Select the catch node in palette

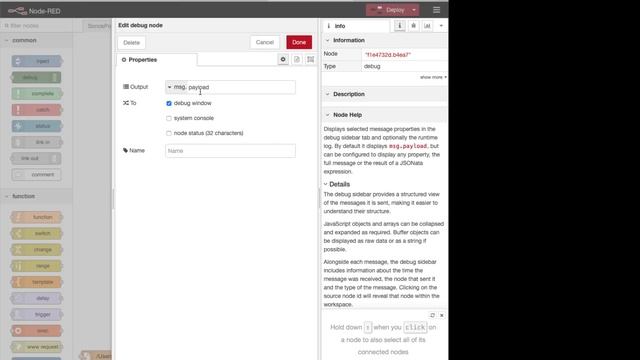(37, 110)
